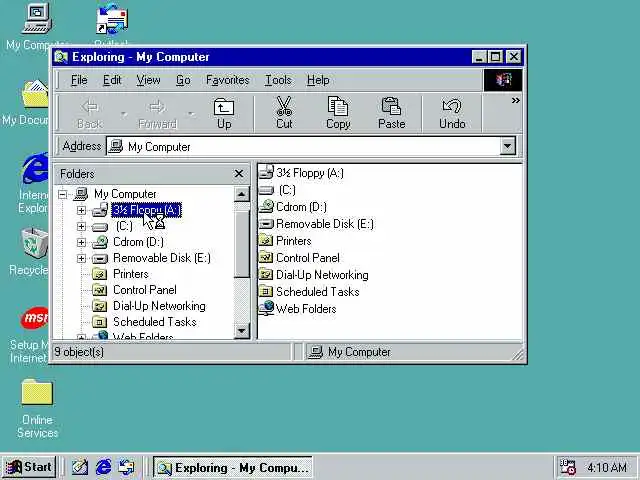Expand the 3½ Floppy (A:) tree node

(81, 210)
